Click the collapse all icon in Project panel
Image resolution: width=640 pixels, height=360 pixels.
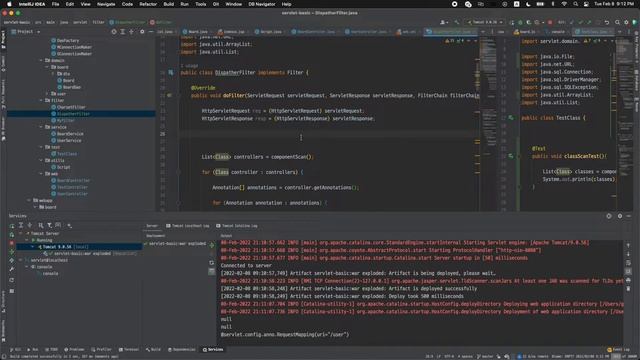(x=131, y=31)
